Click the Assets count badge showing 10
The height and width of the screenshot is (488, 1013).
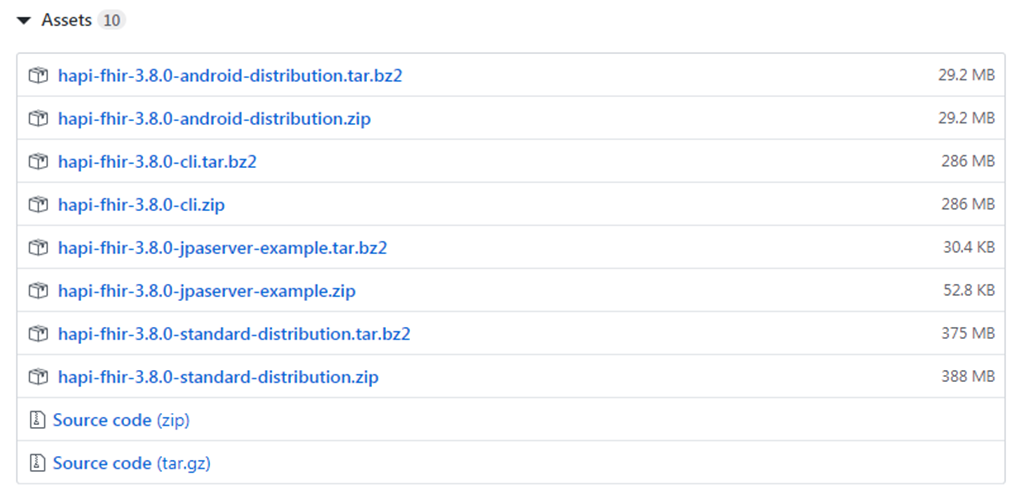(113, 21)
